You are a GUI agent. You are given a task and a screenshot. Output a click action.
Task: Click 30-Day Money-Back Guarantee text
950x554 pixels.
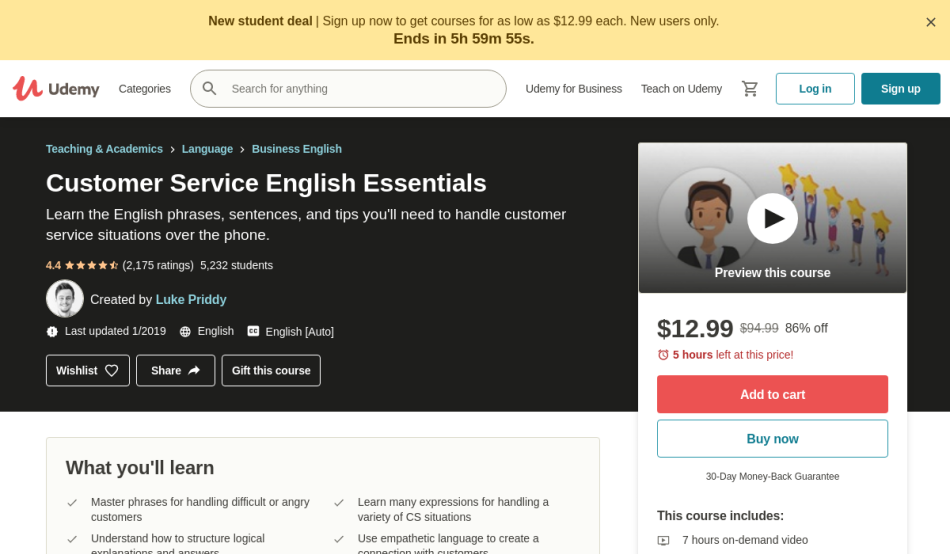coord(772,476)
